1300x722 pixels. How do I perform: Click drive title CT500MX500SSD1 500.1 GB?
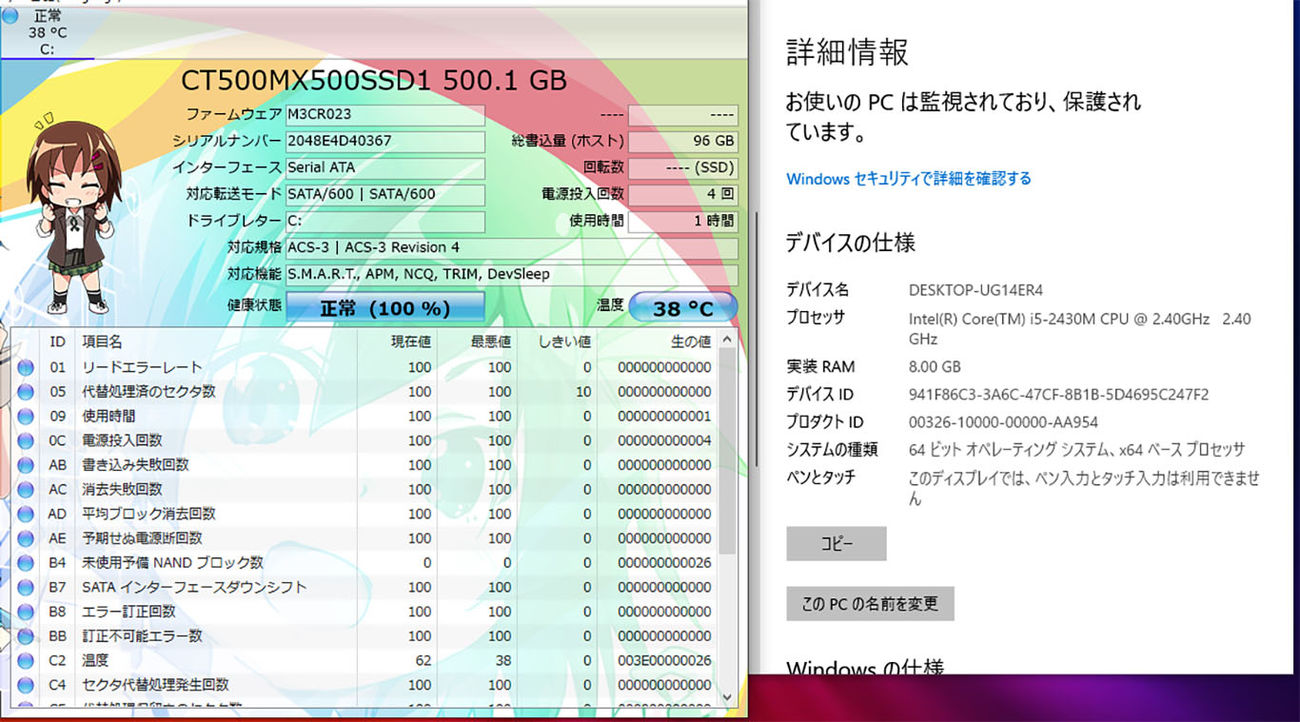click(374, 80)
